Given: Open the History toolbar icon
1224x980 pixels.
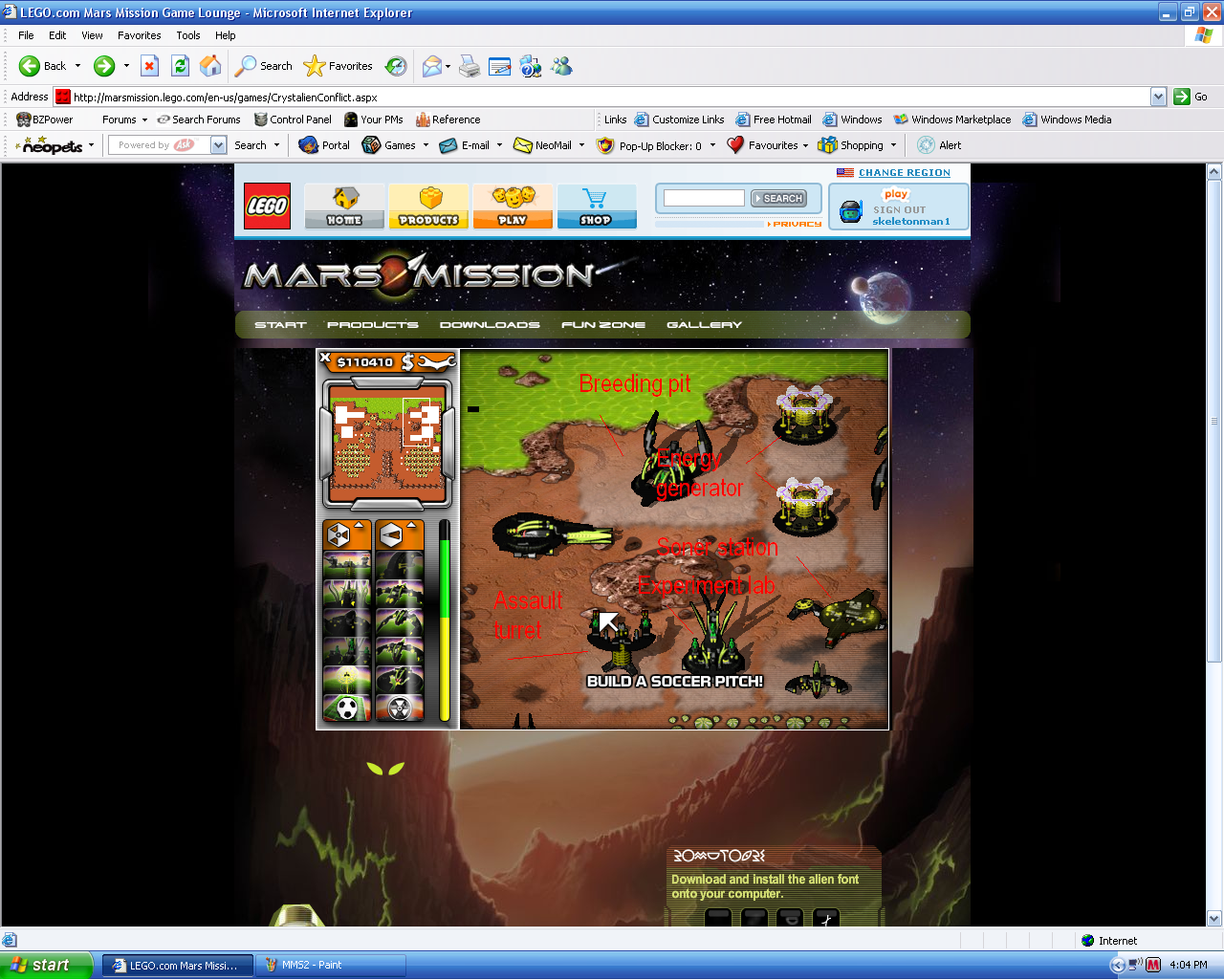Looking at the screenshot, I should click(x=396, y=66).
